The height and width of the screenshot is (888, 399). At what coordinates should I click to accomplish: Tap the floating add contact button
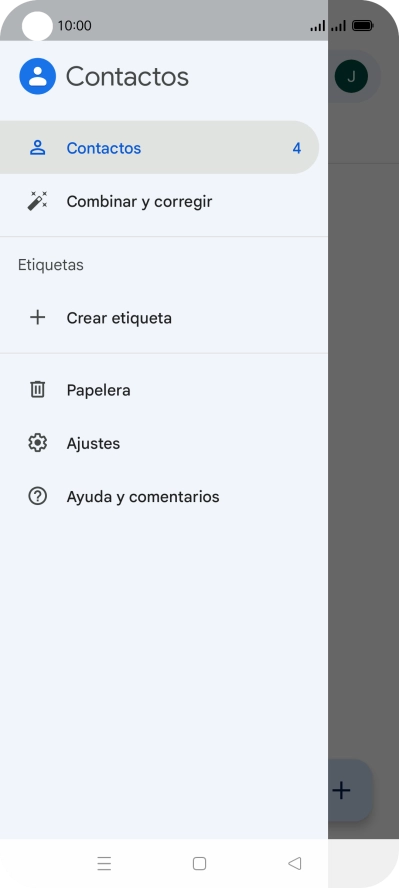coord(350,790)
